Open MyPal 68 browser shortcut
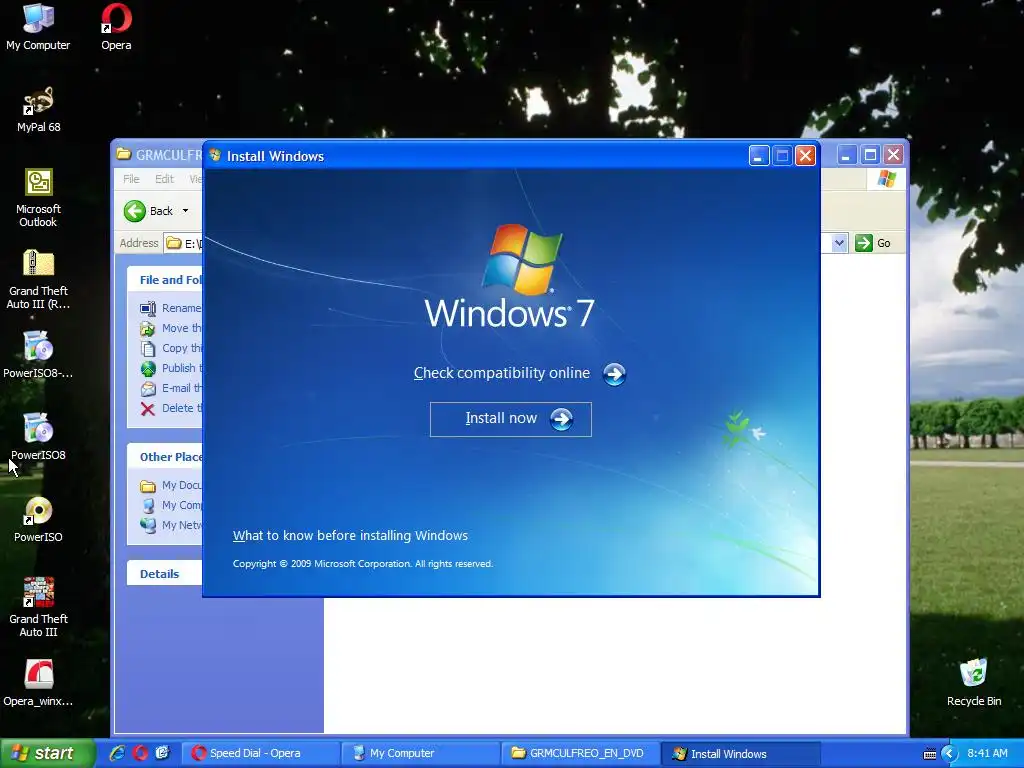1024x768 pixels. coord(38,109)
